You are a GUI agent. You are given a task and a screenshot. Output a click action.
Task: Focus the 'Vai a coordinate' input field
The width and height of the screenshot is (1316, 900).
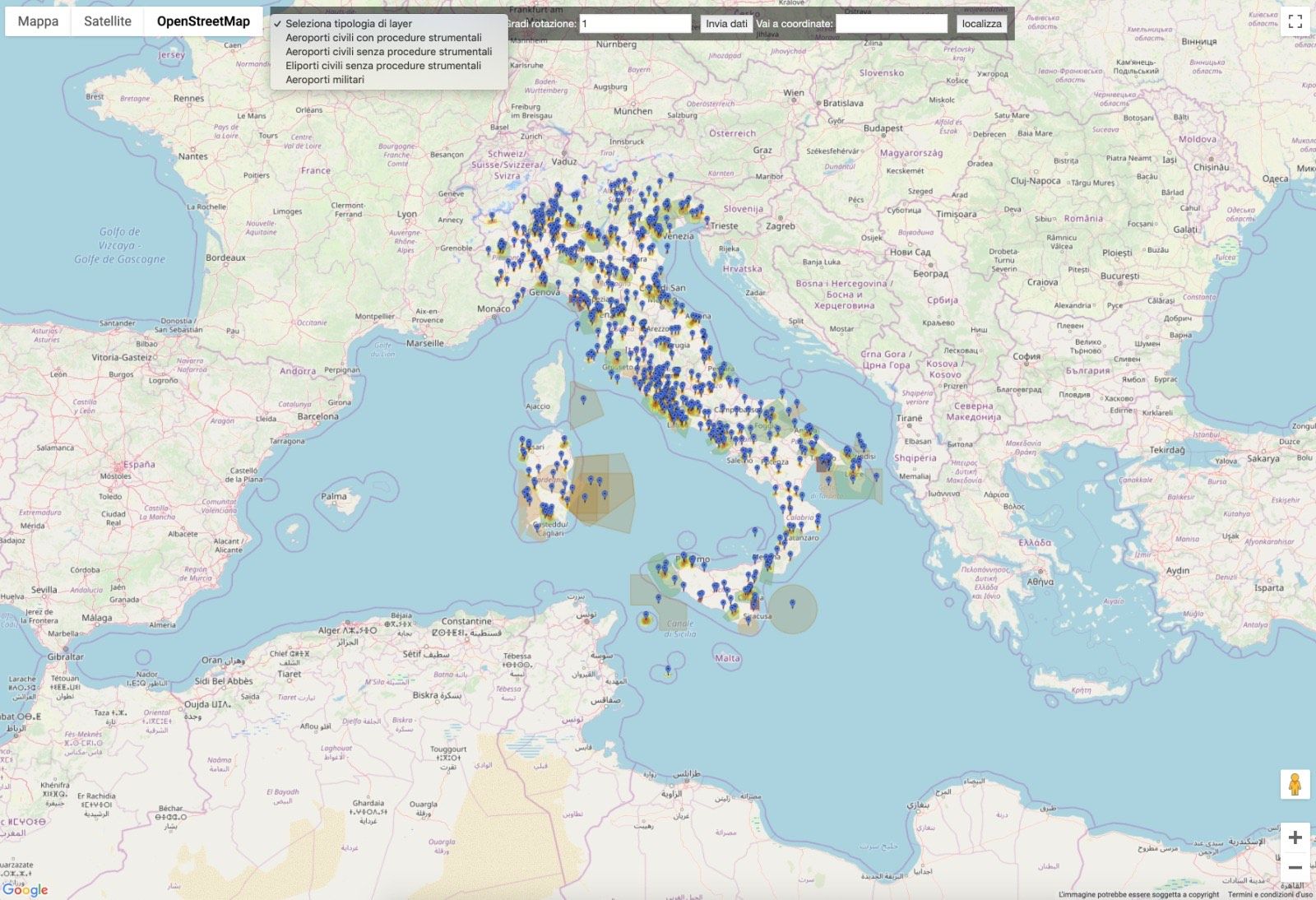[x=892, y=24]
